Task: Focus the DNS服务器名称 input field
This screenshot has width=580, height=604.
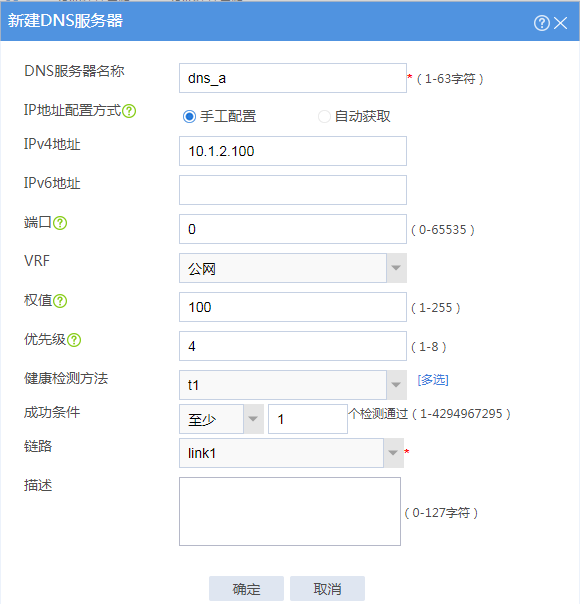Action: (x=293, y=78)
